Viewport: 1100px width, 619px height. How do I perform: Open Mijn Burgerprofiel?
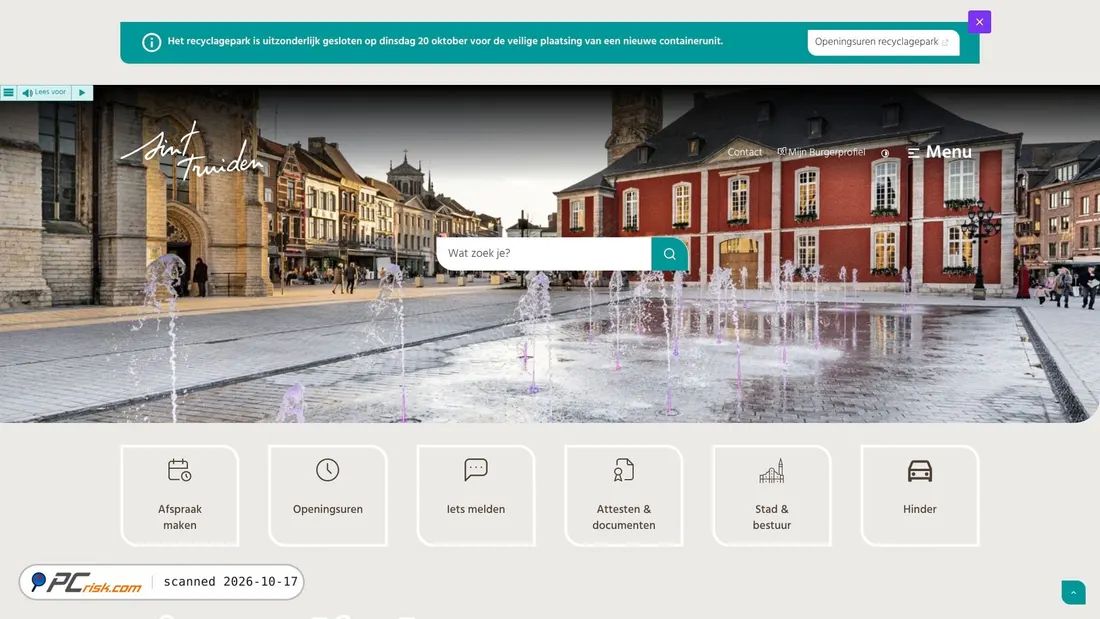821,152
